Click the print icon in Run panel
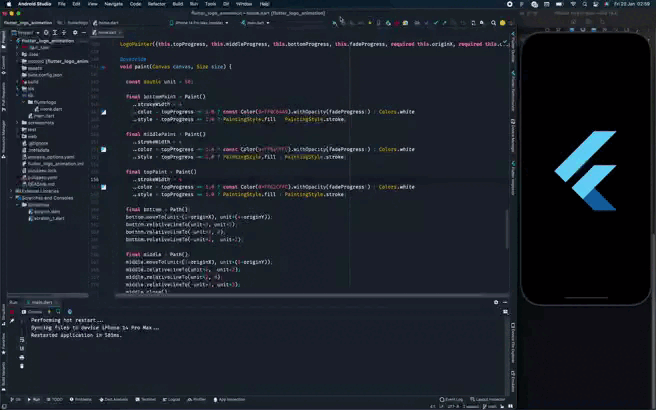Image resolution: width=656 pixels, height=410 pixels. (x=22, y=357)
